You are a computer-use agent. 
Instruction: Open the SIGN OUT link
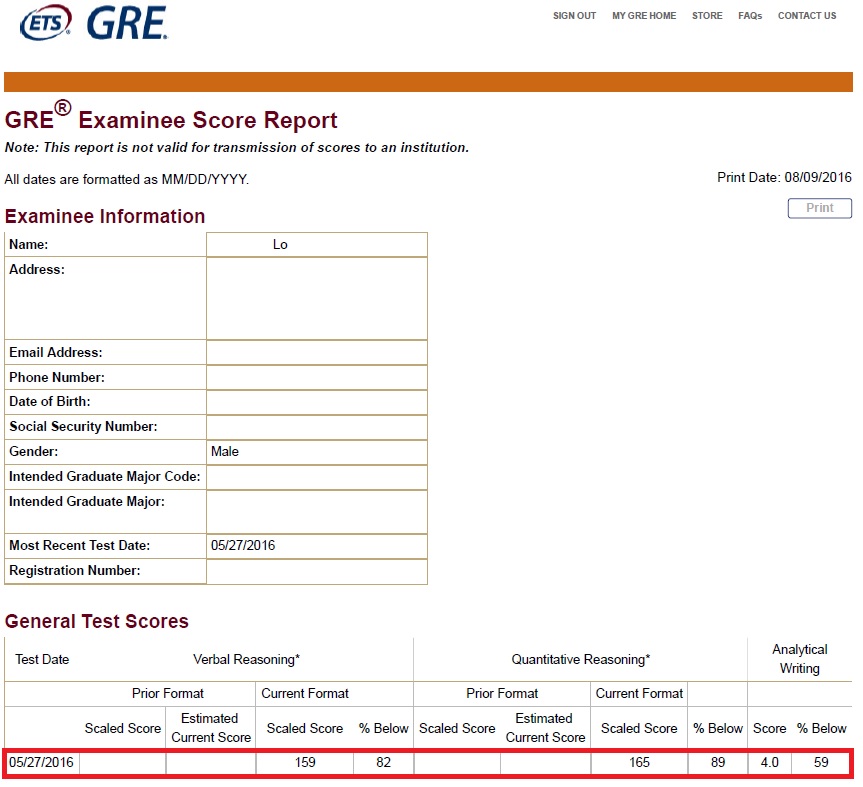coord(574,16)
